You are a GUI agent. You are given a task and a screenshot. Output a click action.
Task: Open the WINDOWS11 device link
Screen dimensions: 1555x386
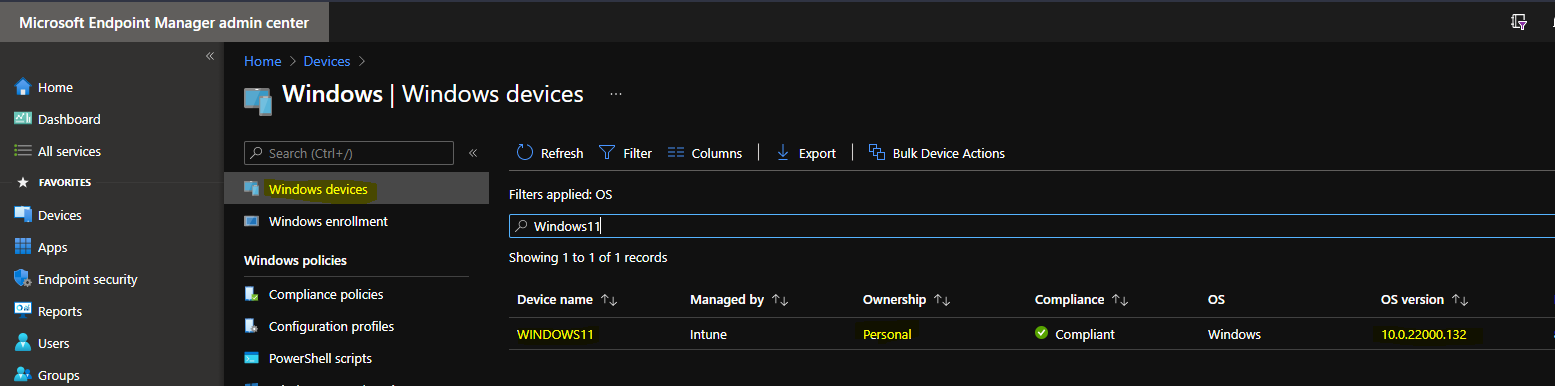pyautogui.click(x=555, y=334)
